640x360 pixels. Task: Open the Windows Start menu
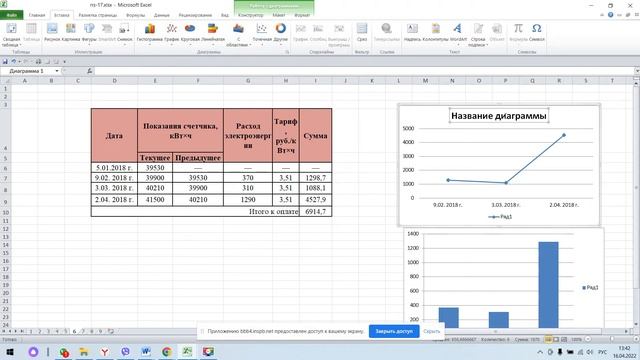tap(10, 352)
